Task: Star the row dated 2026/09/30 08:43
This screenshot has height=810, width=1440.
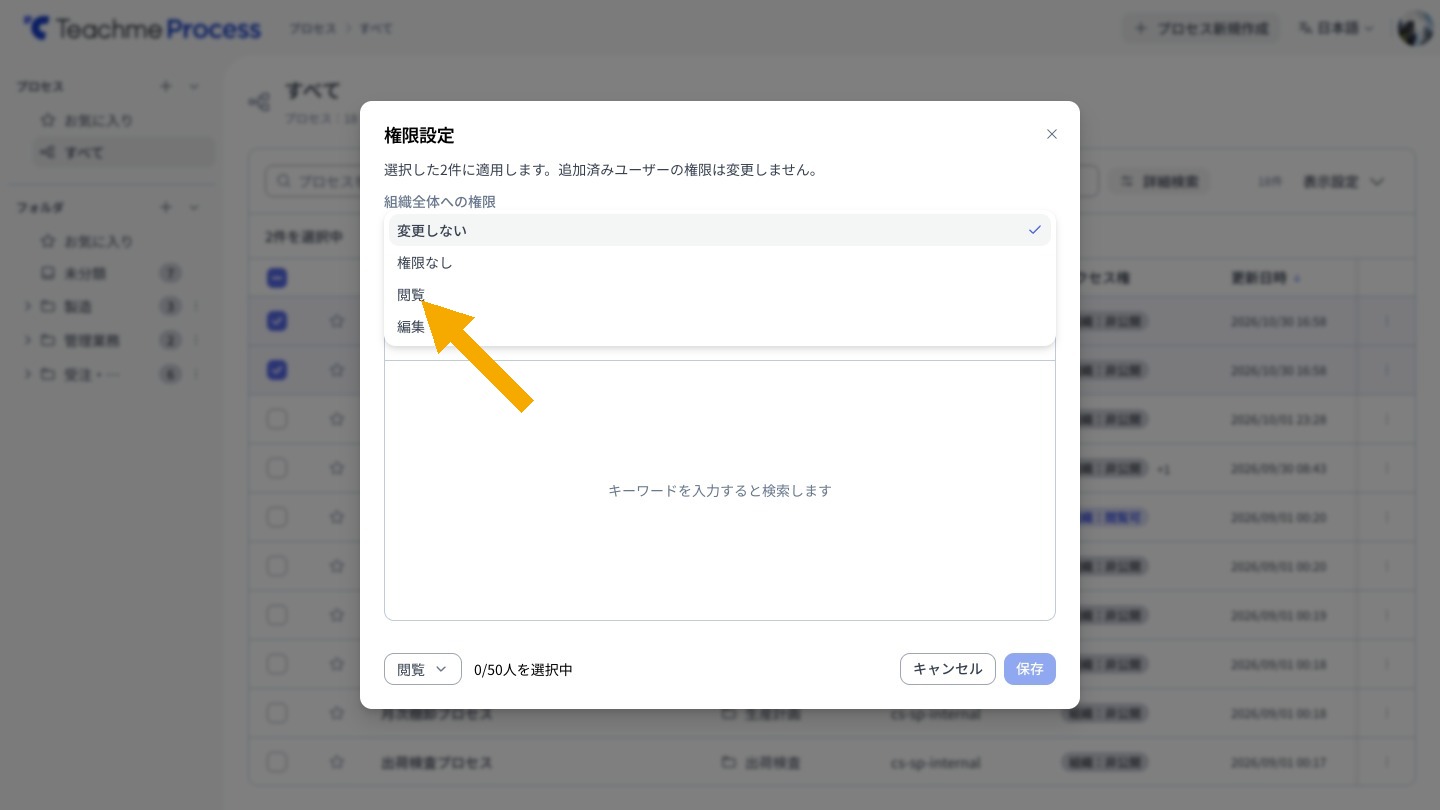Action: point(337,468)
